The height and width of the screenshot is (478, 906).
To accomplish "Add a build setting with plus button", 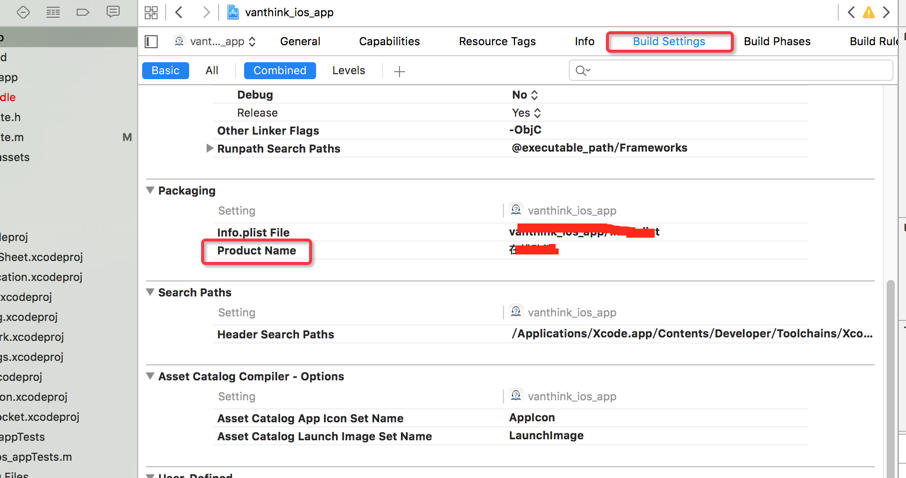I will pos(399,71).
